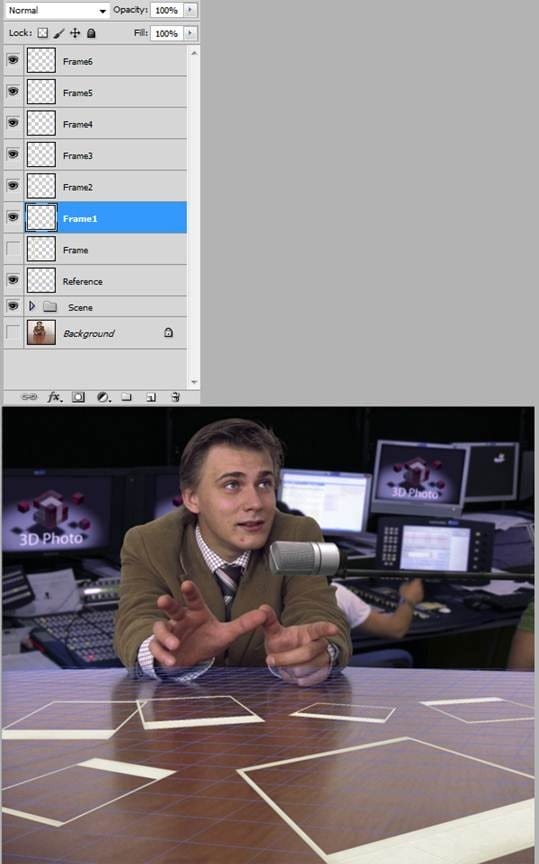539x864 pixels.
Task: Click the Background layer thumbnail
Action: point(41,332)
